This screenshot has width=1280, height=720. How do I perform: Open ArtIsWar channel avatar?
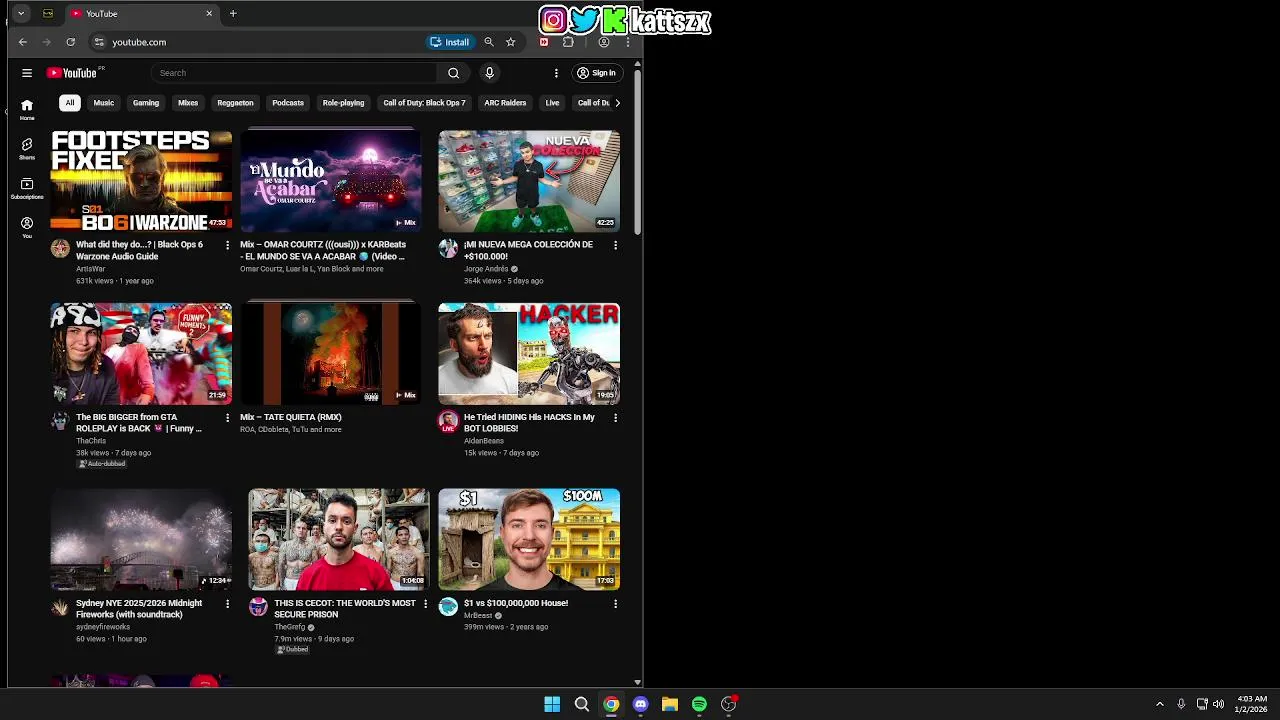point(60,248)
